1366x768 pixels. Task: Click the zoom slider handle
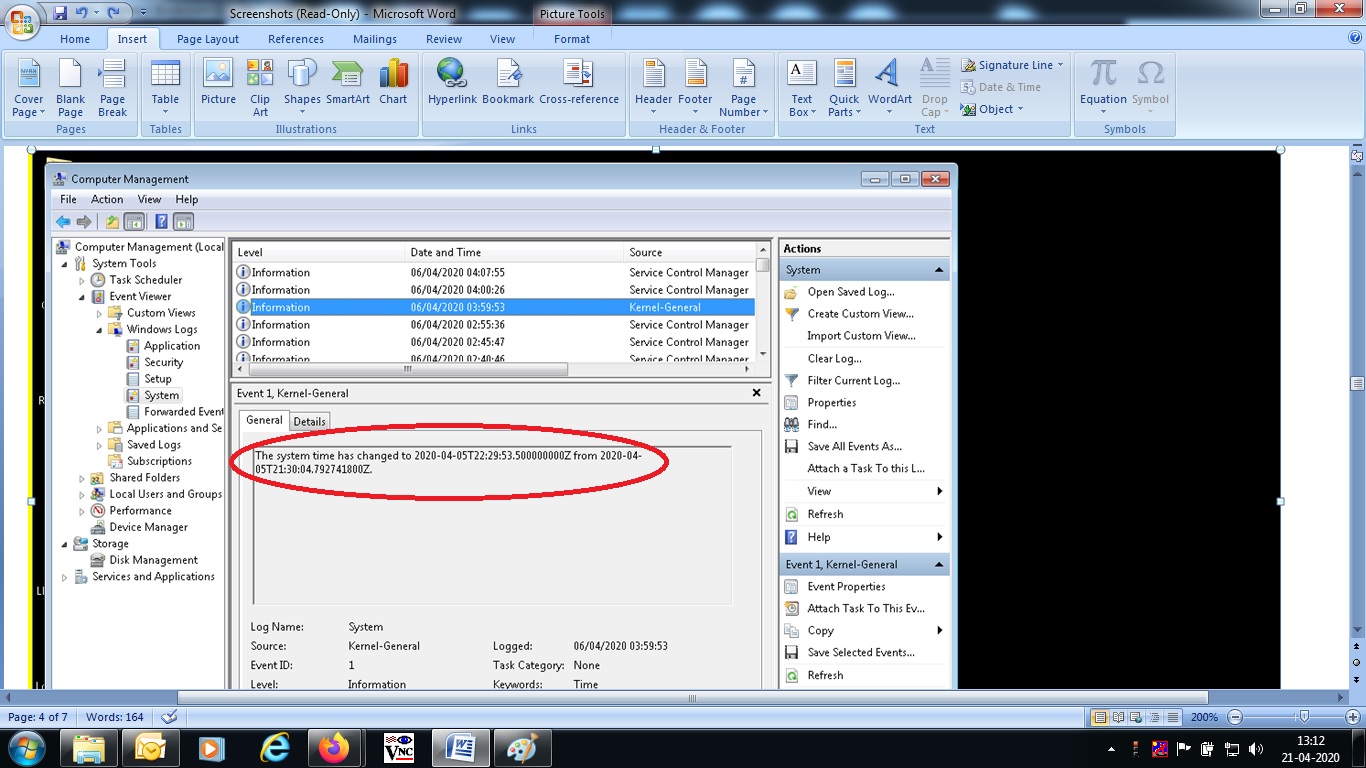click(1303, 717)
